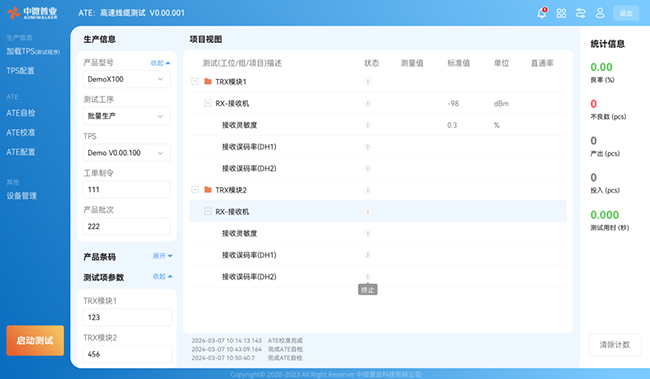This screenshot has width=650, height=379.
Task: Open the user profile icon
Action: [600, 13]
